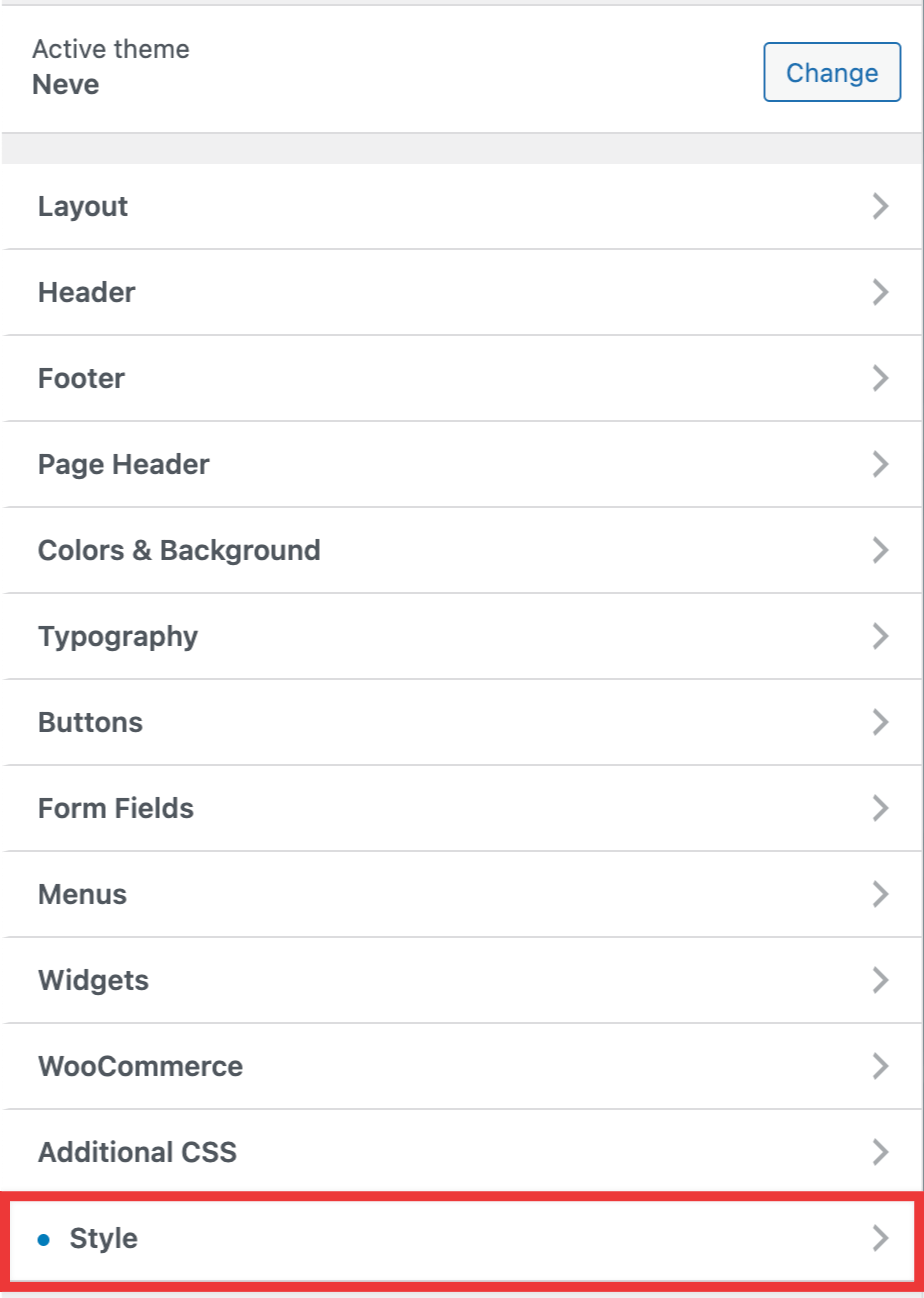This screenshot has width=924, height=1298.
Task: Click the arrow icon in Buttons row
Action: tap(880, 722)
